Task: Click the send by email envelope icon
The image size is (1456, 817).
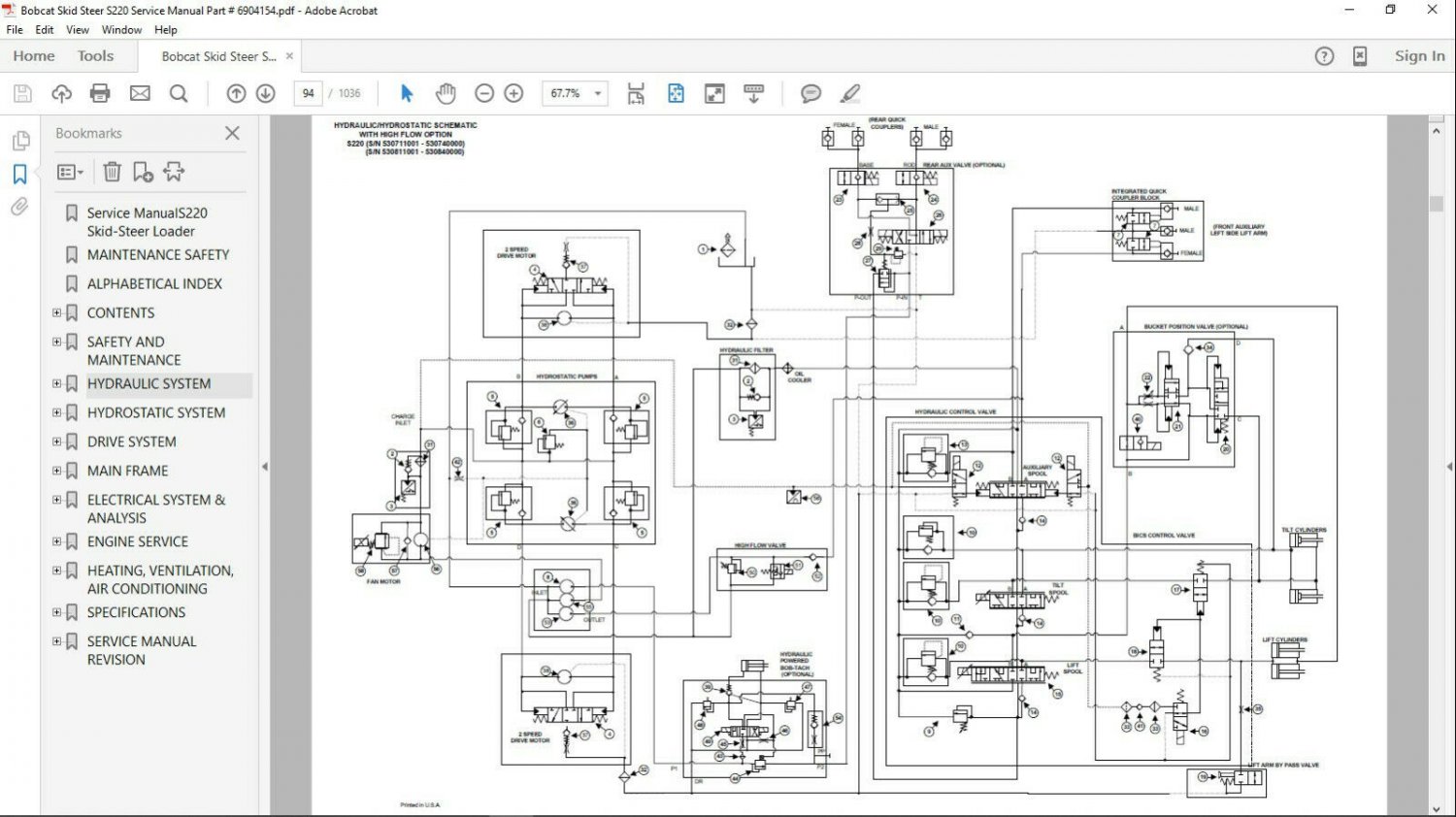Action: [140, 93]
